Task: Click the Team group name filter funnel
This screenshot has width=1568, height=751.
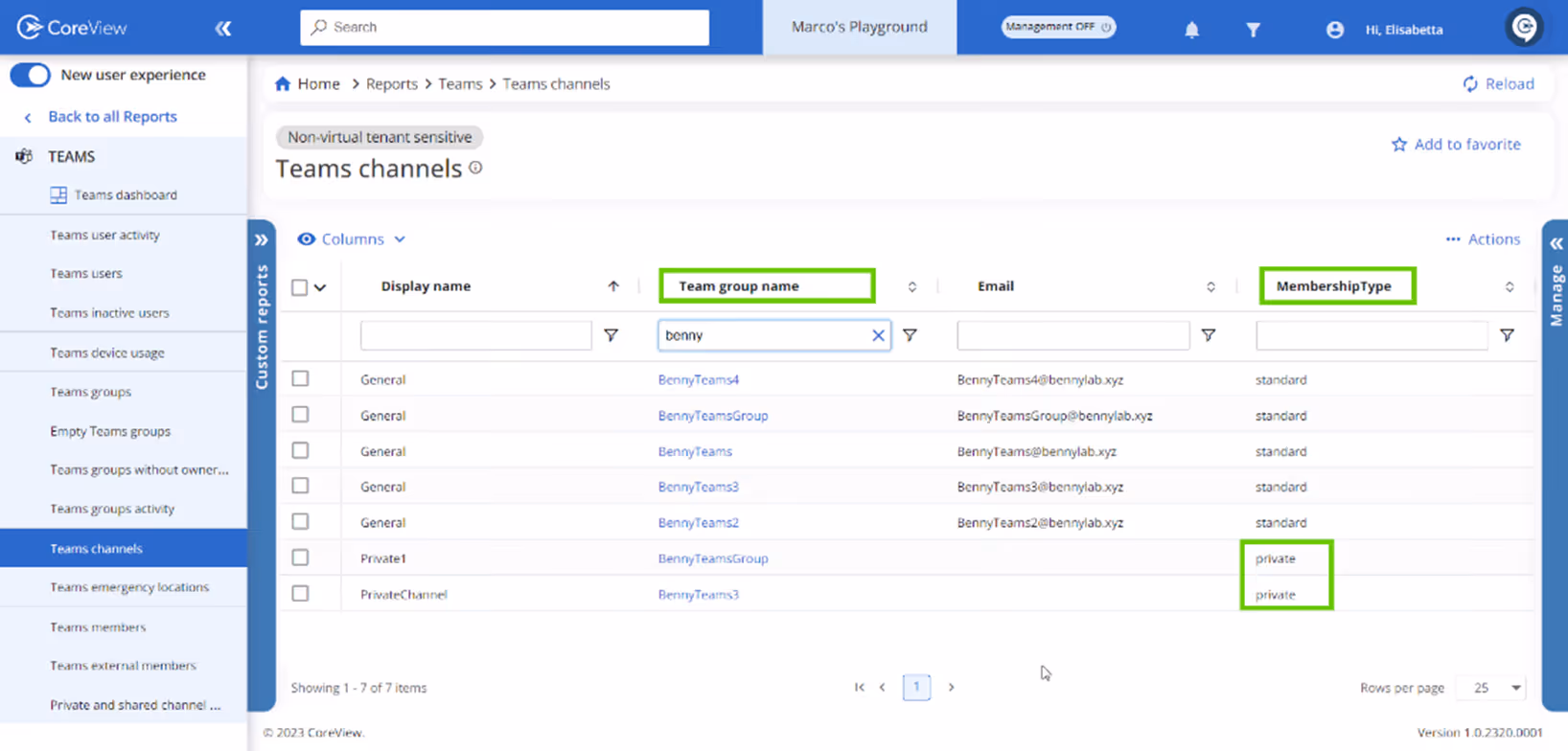Action: [x=910, y=335]
